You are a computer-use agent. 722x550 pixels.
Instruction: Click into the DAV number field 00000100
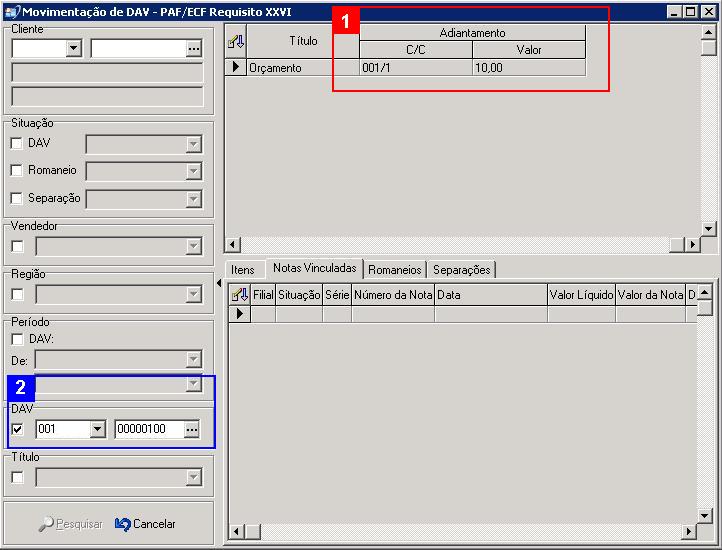pos(149,429)
